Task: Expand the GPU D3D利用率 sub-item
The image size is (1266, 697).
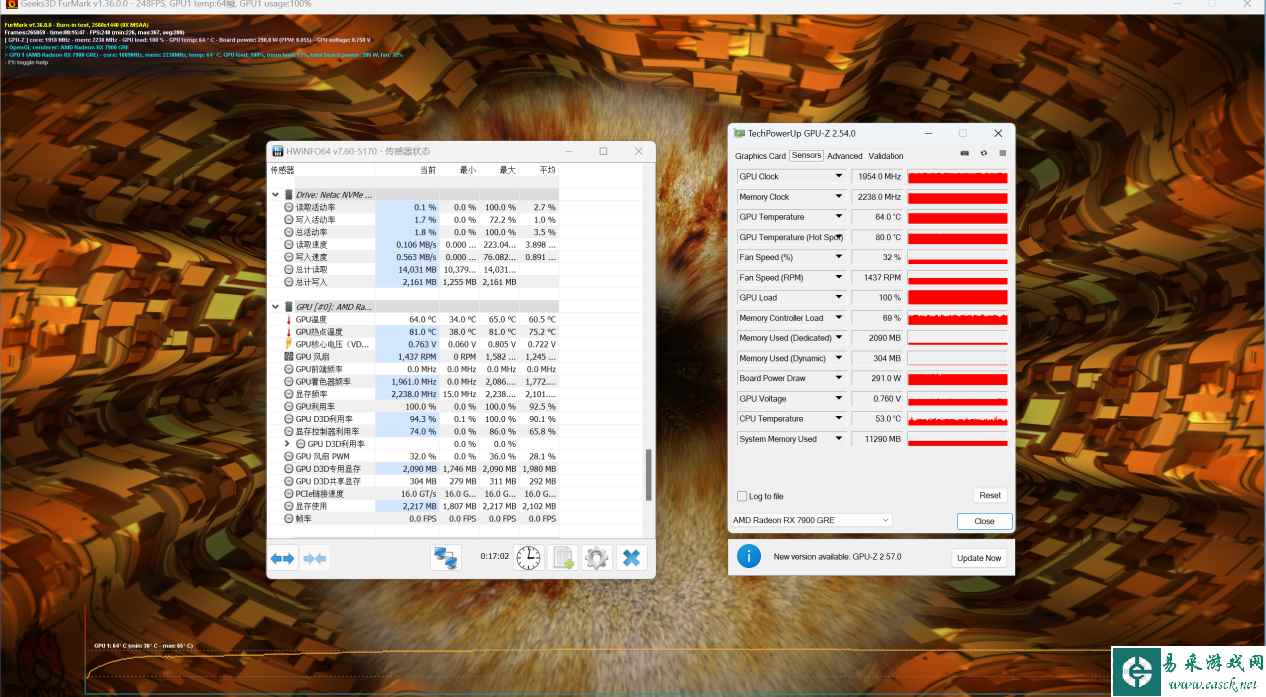Action: pyautogui.click(x=288, y=444)
